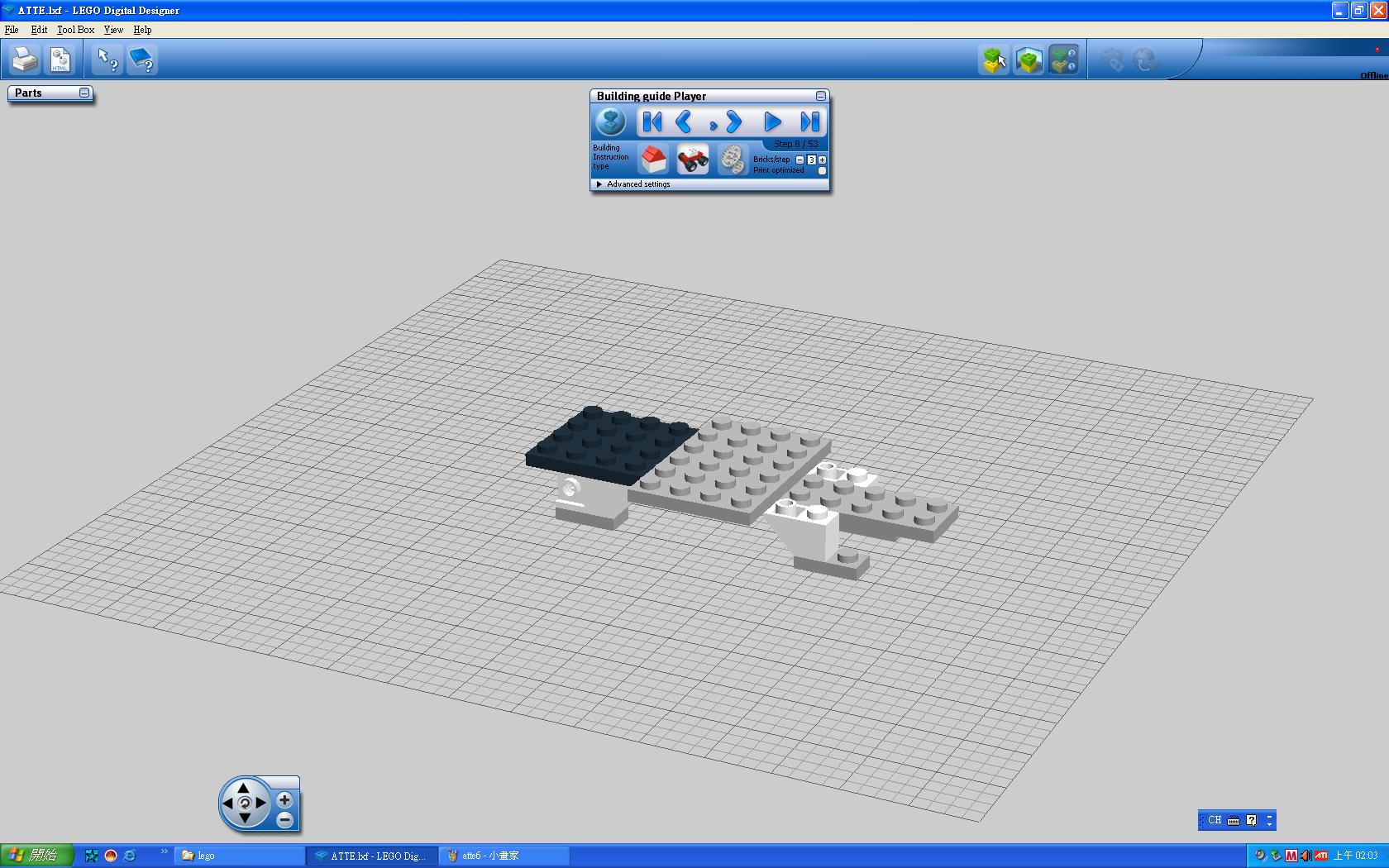Activate the What's This help cursor tool
Screen dimensions: 1389x868
pos(107,60)
